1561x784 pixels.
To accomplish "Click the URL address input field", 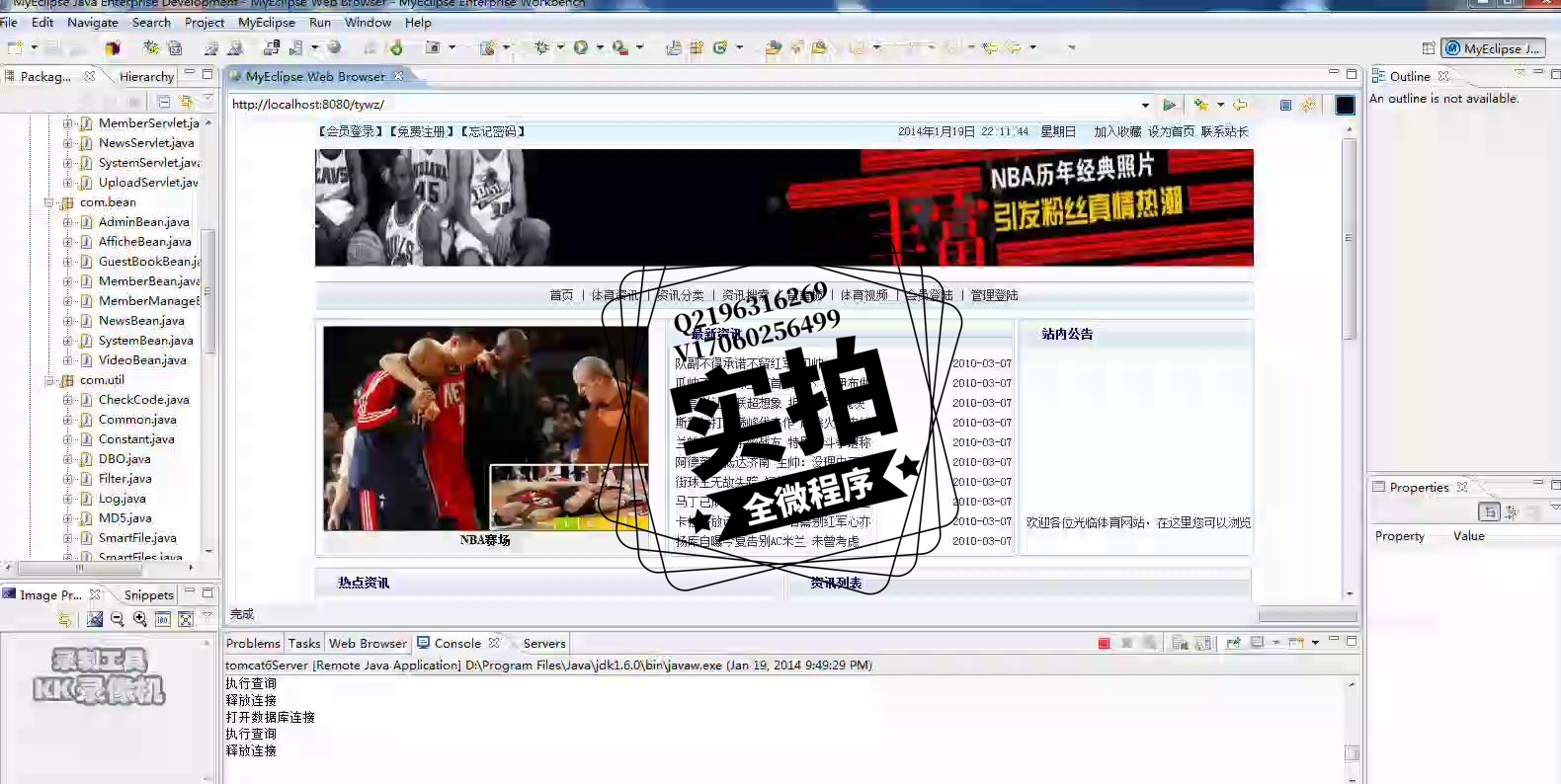I will [682, 105].
